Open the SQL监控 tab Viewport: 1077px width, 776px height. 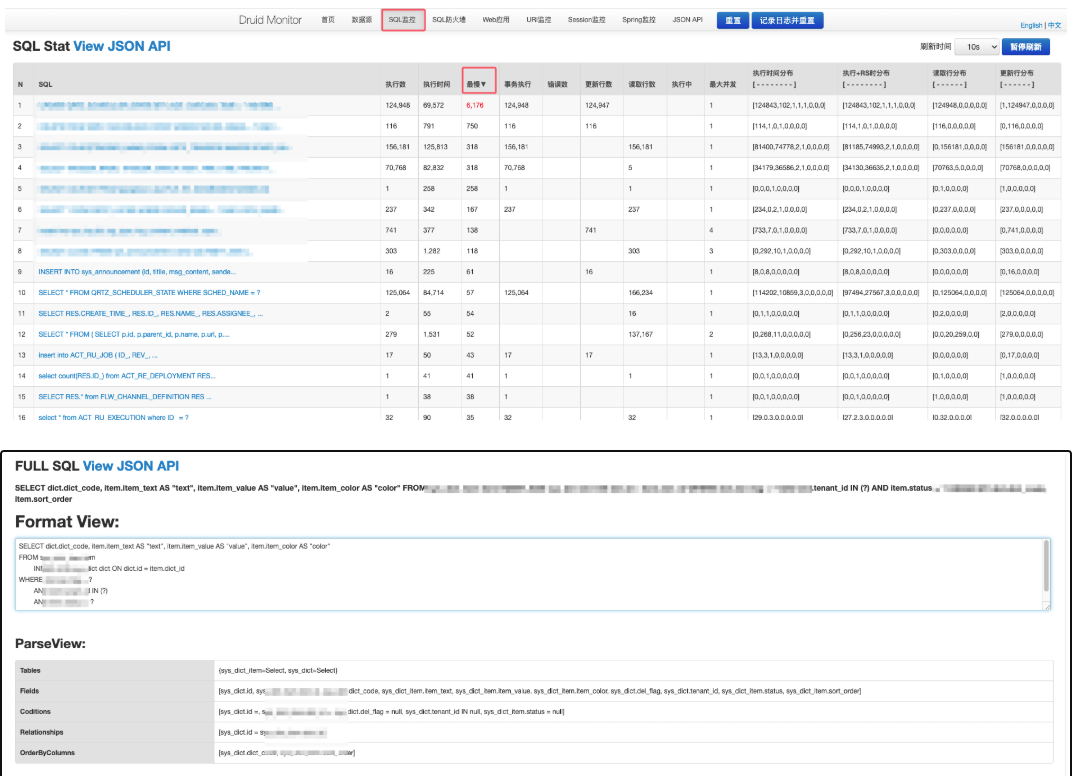[x=403, y=20]
